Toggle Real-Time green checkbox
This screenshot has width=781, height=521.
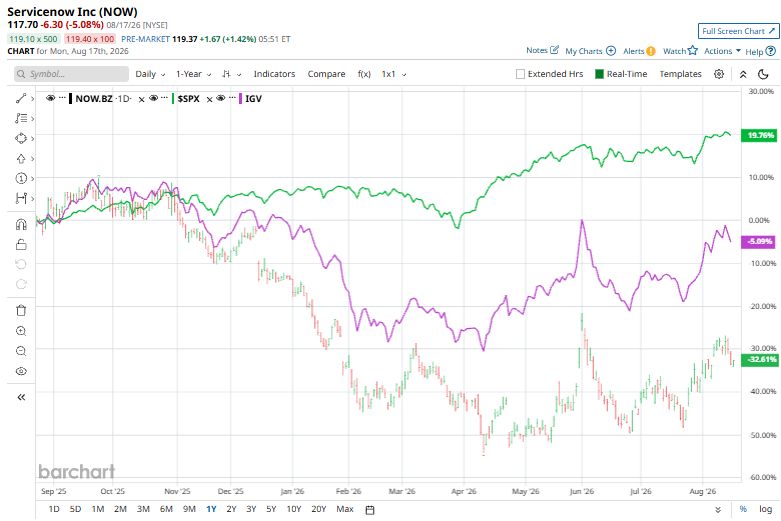point(600,74)
